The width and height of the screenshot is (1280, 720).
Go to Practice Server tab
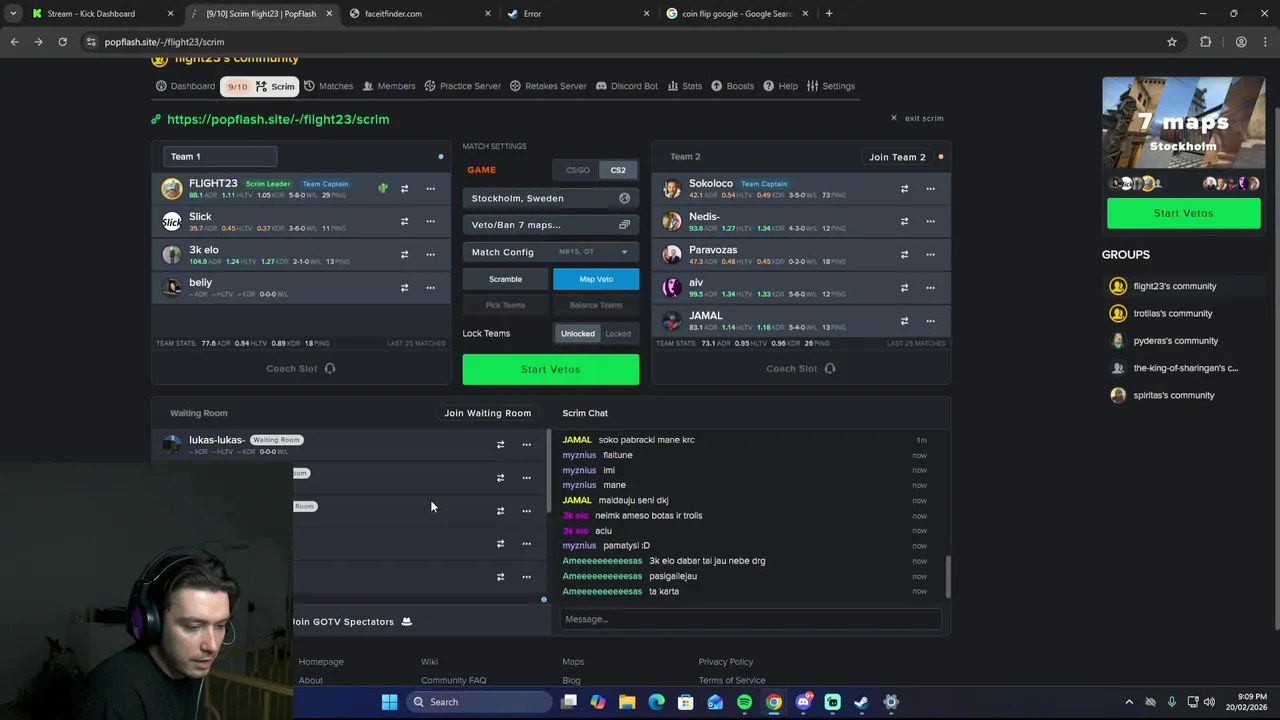tap(462, 86)
